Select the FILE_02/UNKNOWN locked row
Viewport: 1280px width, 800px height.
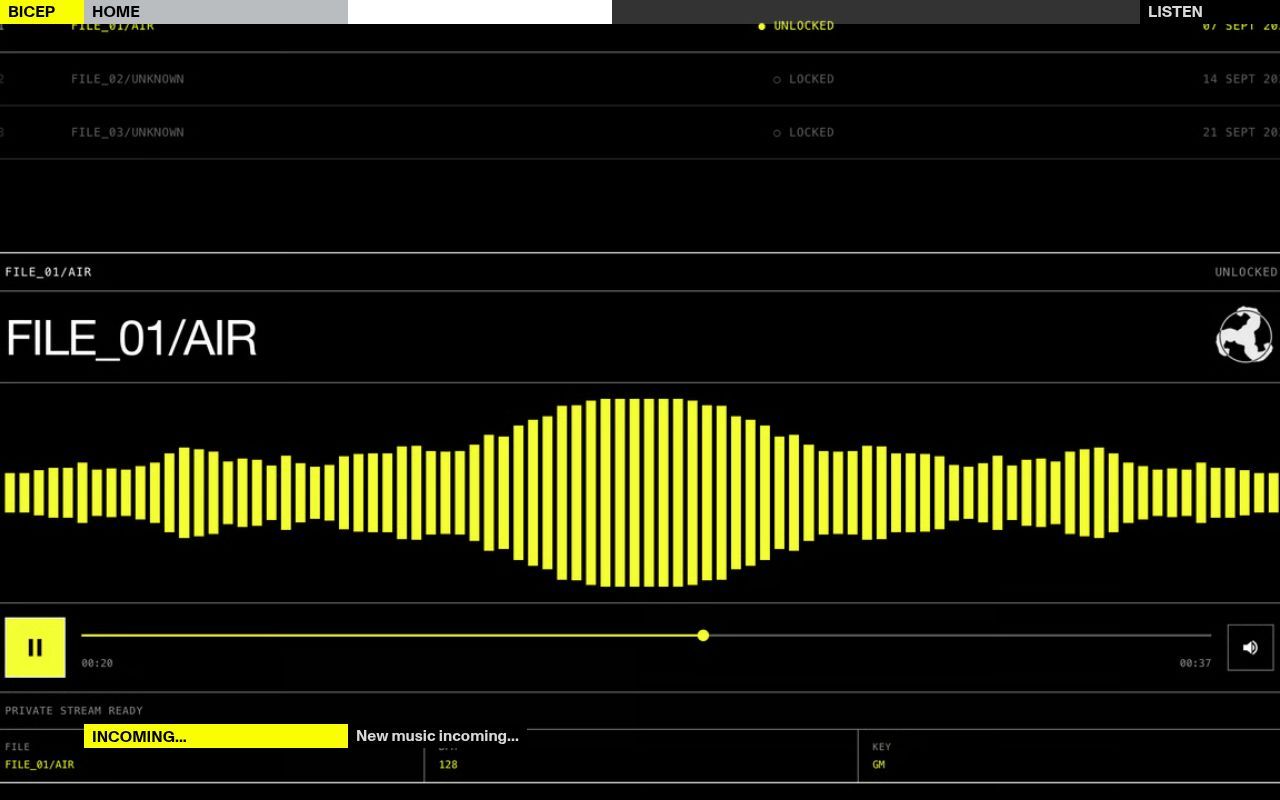pyautogui.click(x=640, y=79)
